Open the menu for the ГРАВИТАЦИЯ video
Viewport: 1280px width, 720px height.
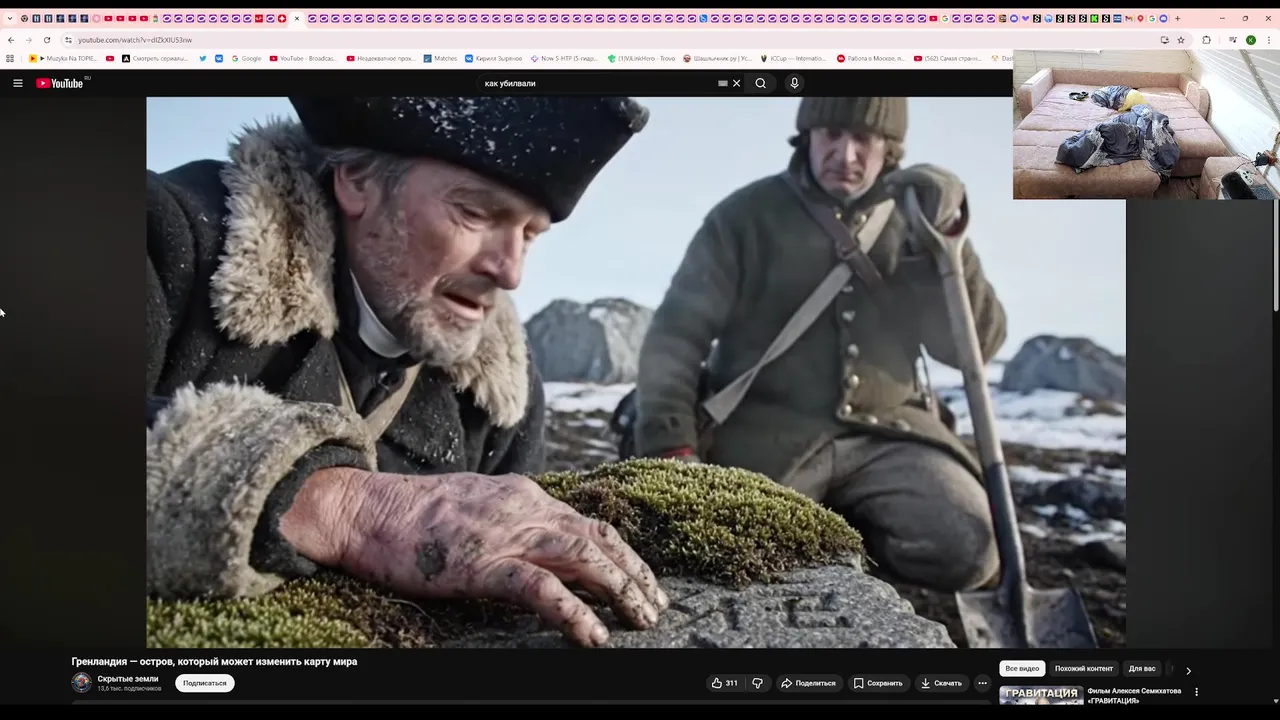1196,692
